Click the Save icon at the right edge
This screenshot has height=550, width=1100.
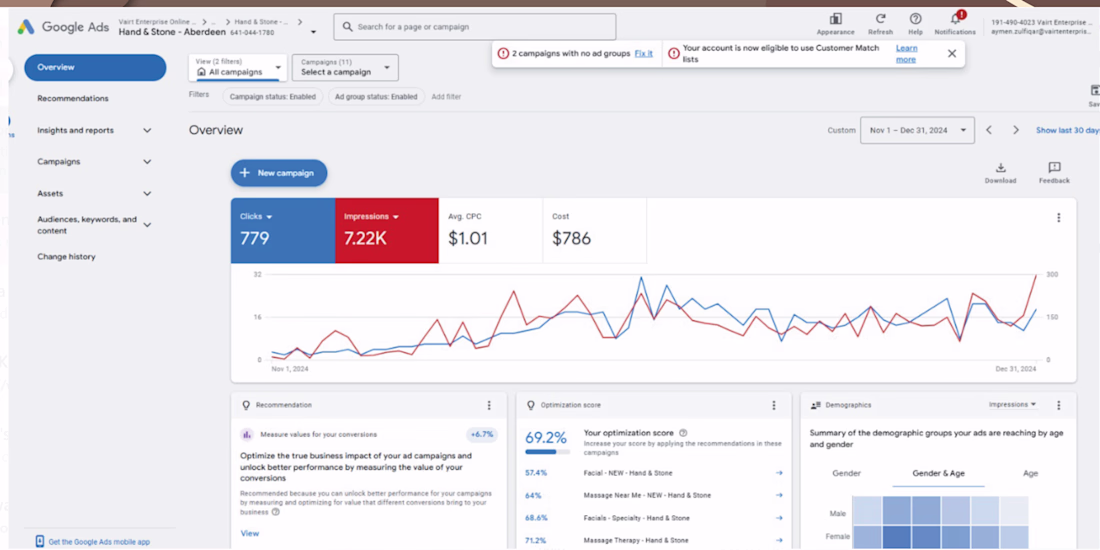point(1094,90)
